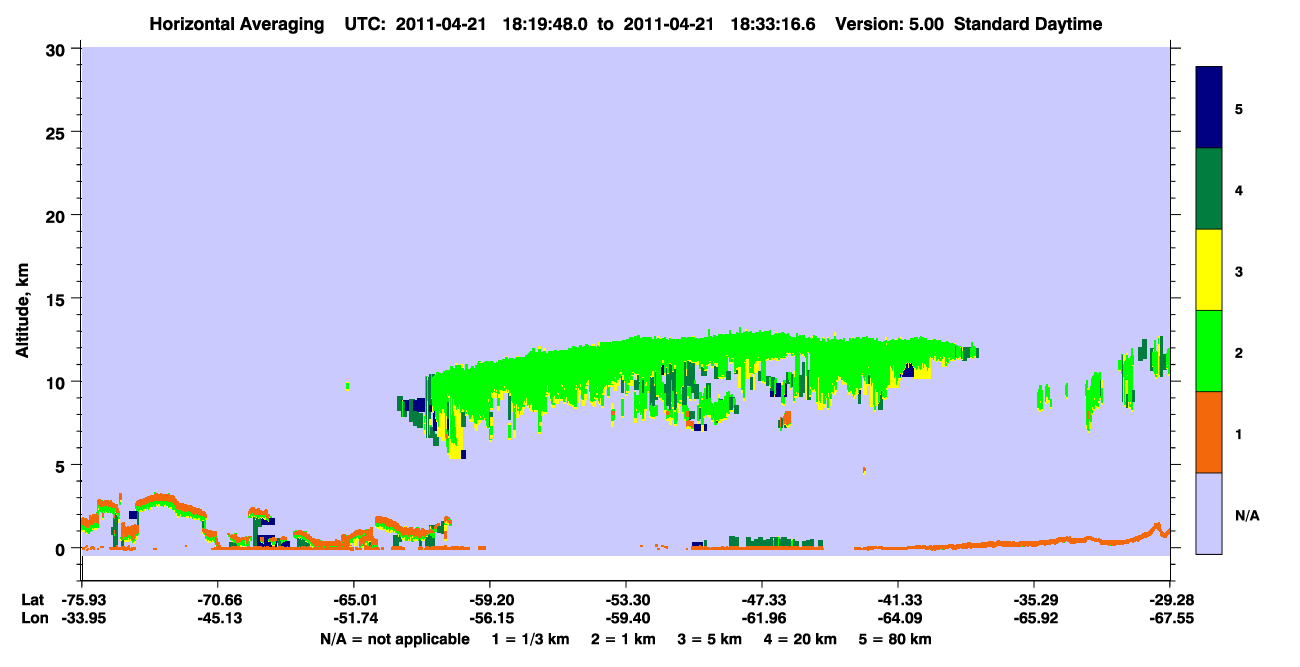Click the latitude value -65.01
The width and height of the screenshot is (1300, 667).
[x=354, y=600]
